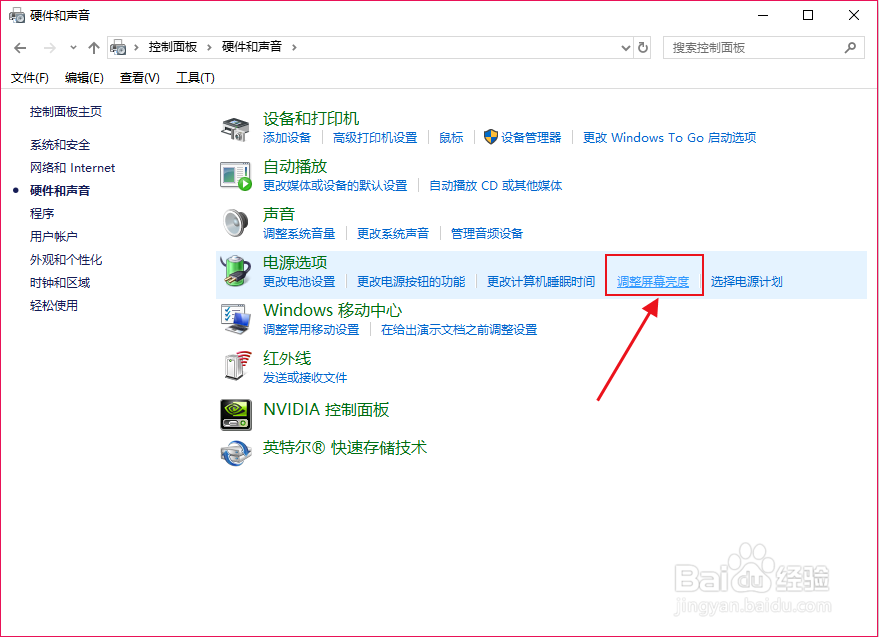Click the 英特尔快速存储技术 icon
The image size is (879, 637).
coord(235,451)
